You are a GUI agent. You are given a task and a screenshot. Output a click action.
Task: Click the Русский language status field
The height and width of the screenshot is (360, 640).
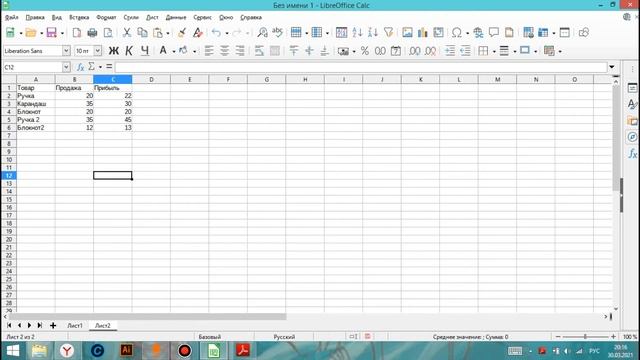(284, 337)
